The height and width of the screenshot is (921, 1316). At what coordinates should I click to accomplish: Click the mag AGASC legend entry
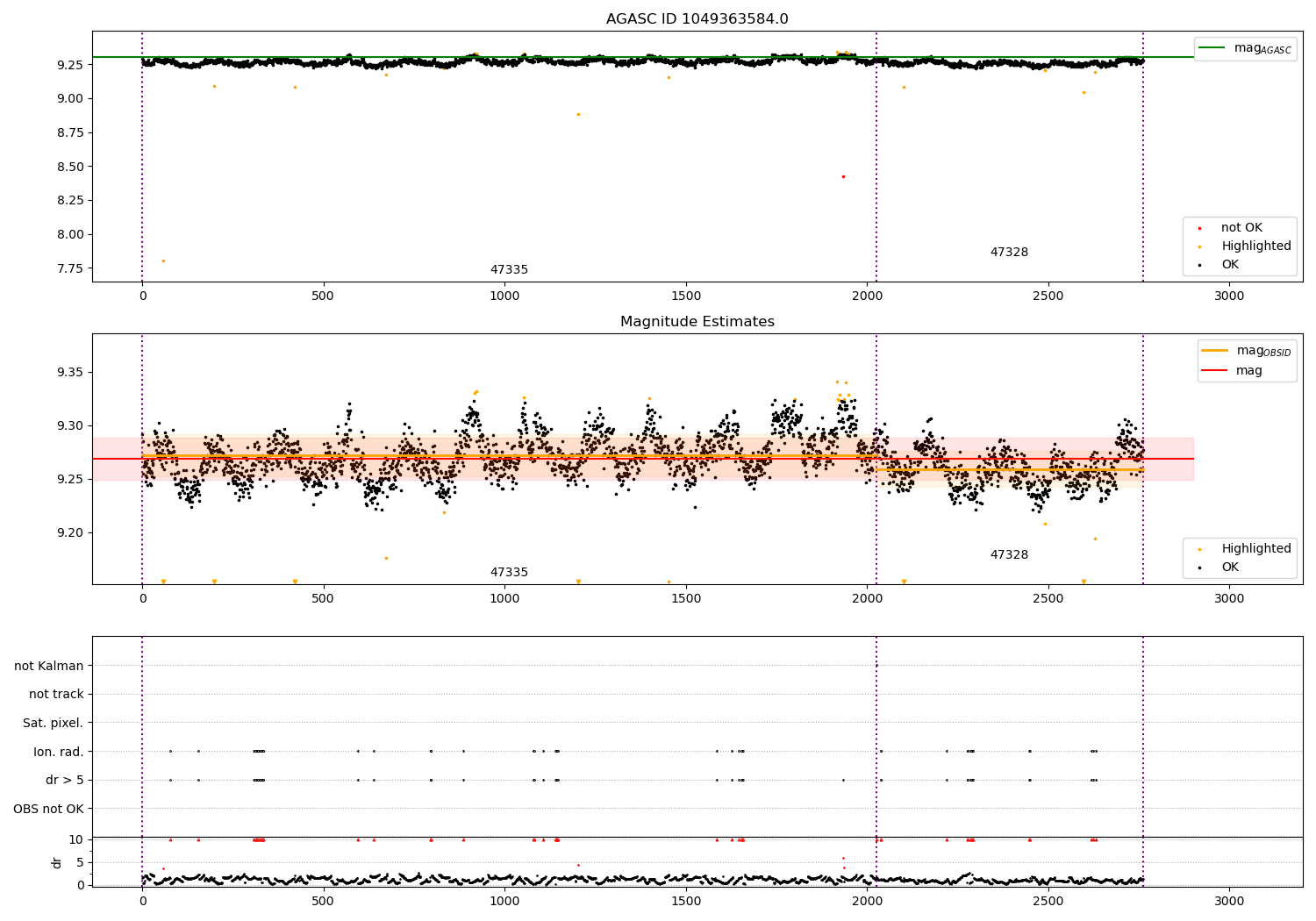point(1246,48)
